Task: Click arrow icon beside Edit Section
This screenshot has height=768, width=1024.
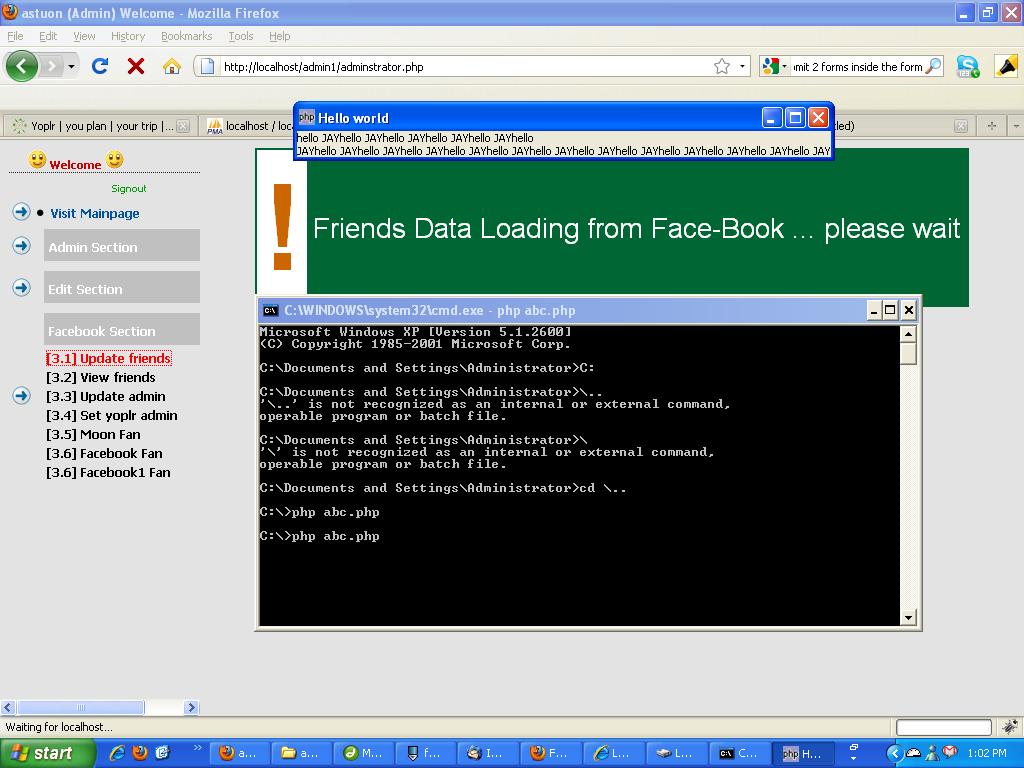Action: tap(22, 287)
